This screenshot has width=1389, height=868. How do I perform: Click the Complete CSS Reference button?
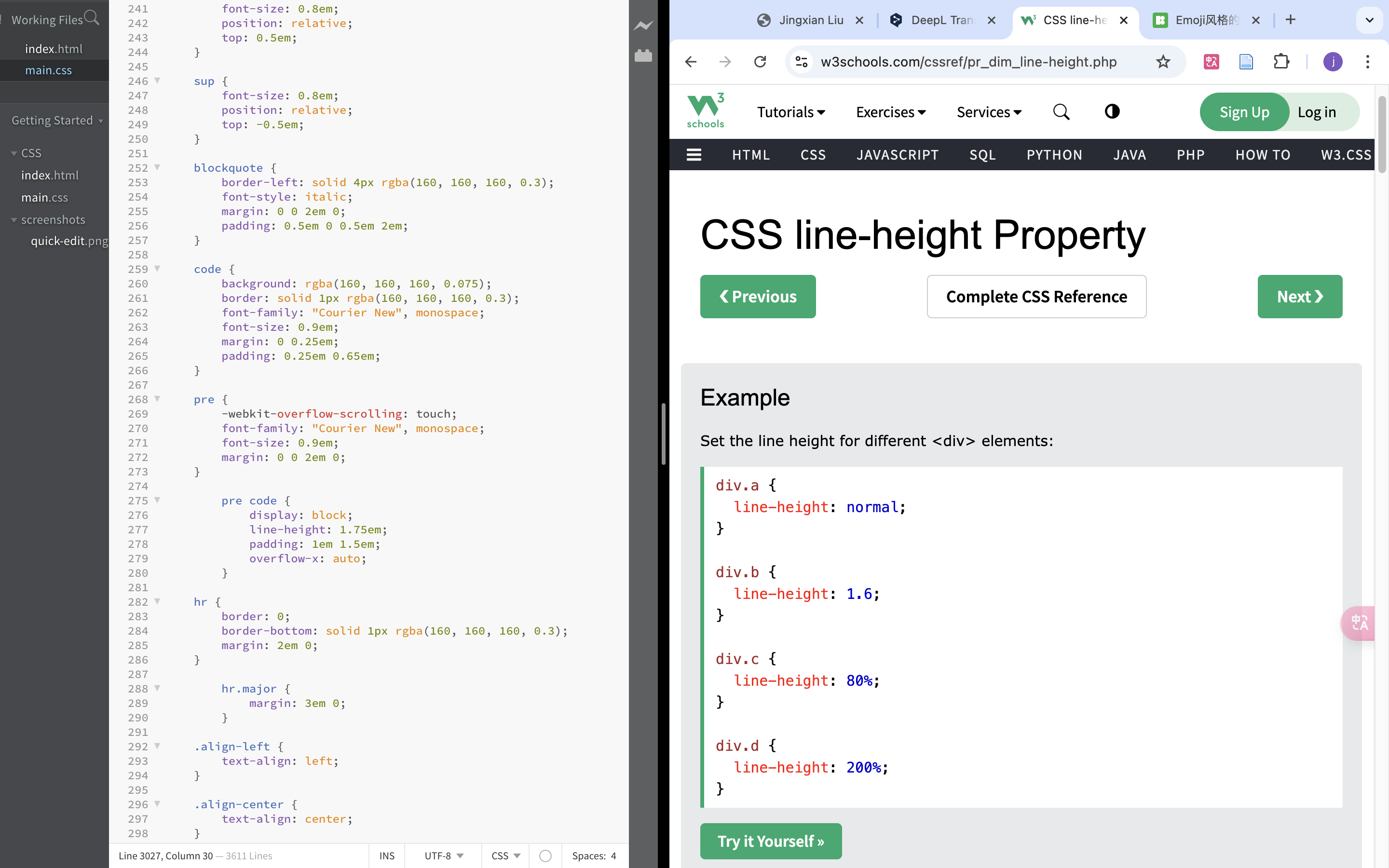click(1036, 296)
